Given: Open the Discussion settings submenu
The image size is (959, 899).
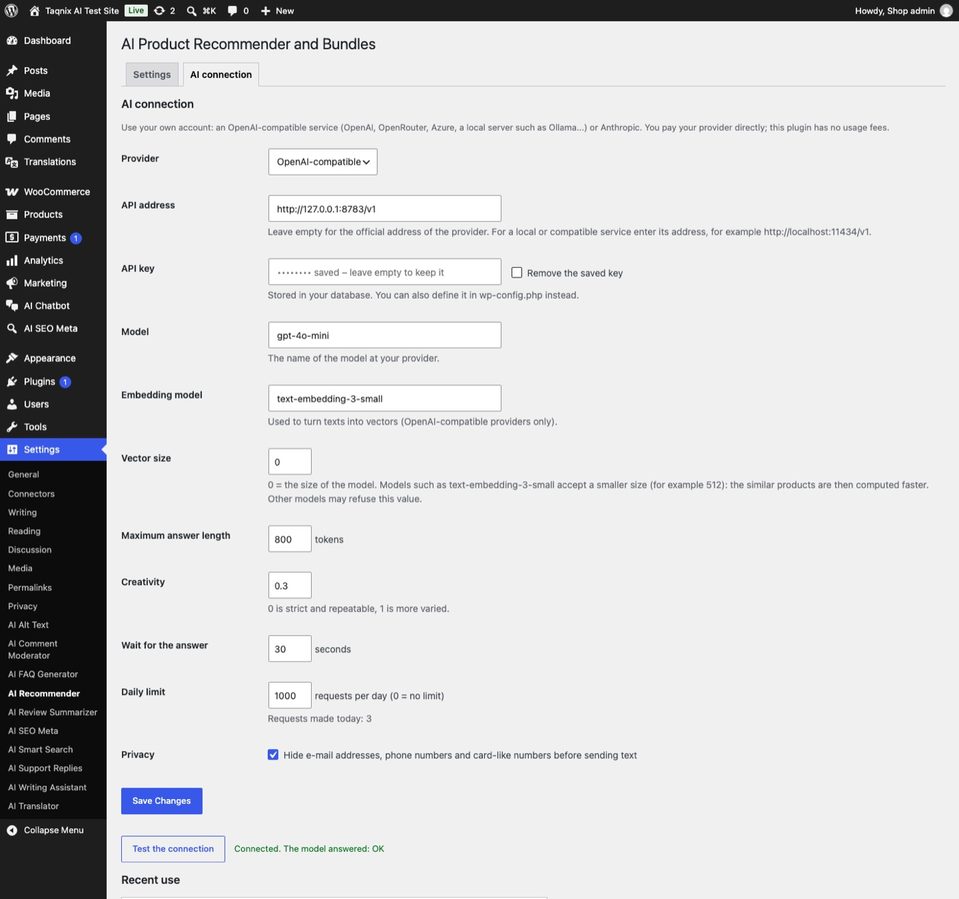Looking at the screenshot, I should point(29,549).
